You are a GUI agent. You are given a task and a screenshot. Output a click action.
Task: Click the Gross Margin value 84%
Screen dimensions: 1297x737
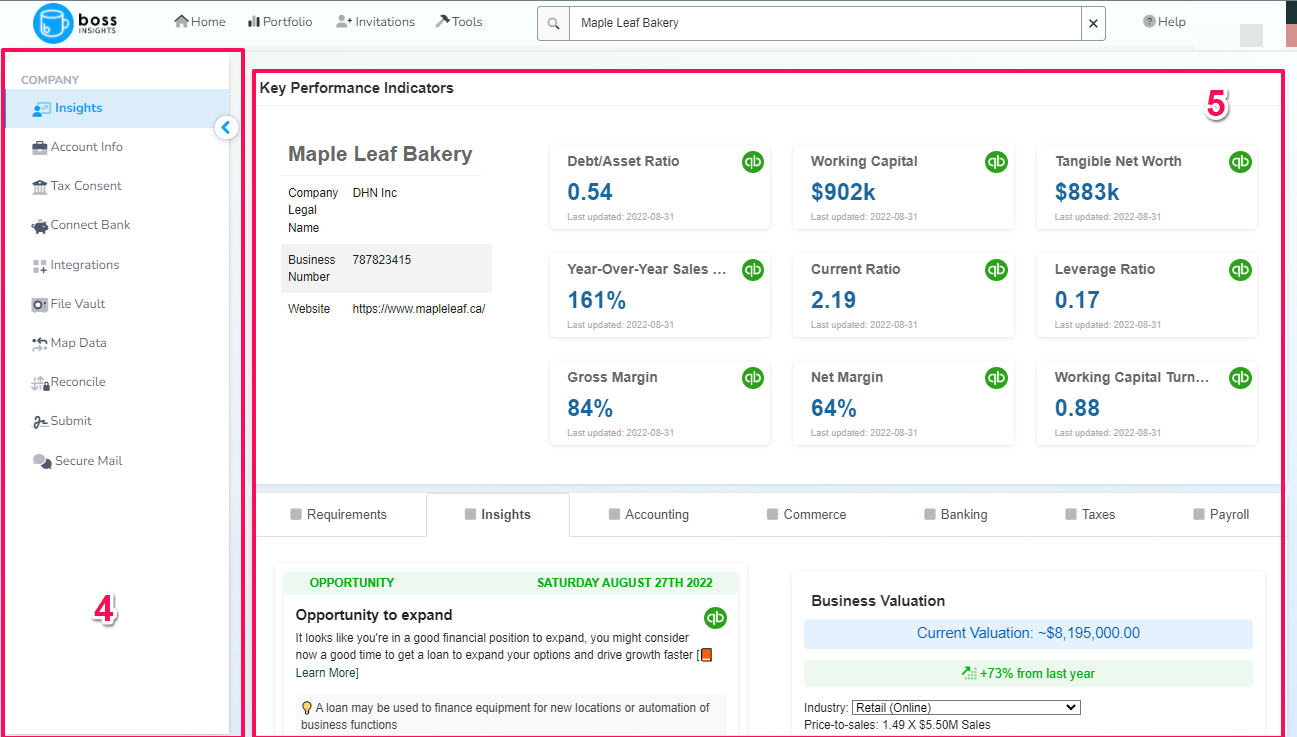590,408
